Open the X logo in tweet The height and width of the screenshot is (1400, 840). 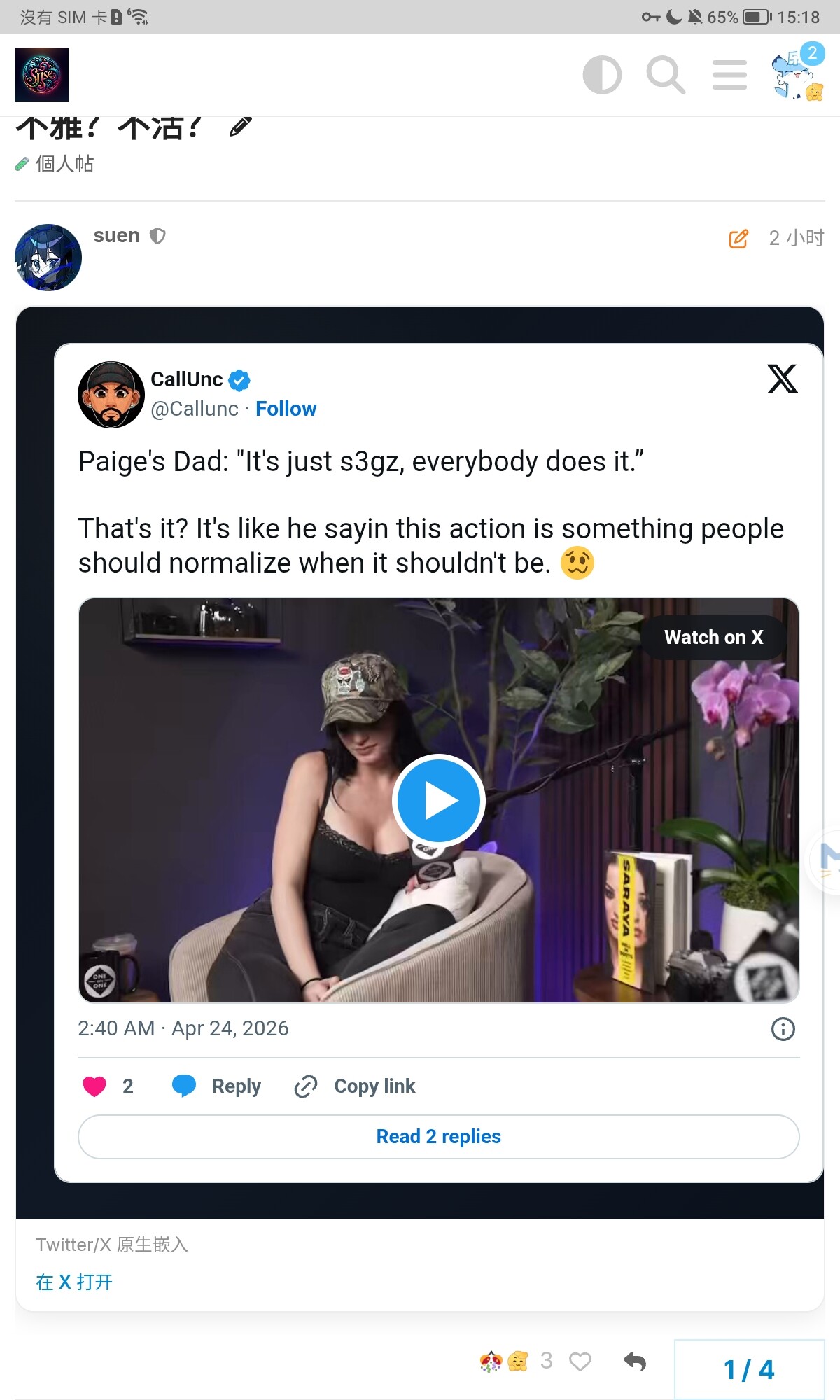point(783,379)
